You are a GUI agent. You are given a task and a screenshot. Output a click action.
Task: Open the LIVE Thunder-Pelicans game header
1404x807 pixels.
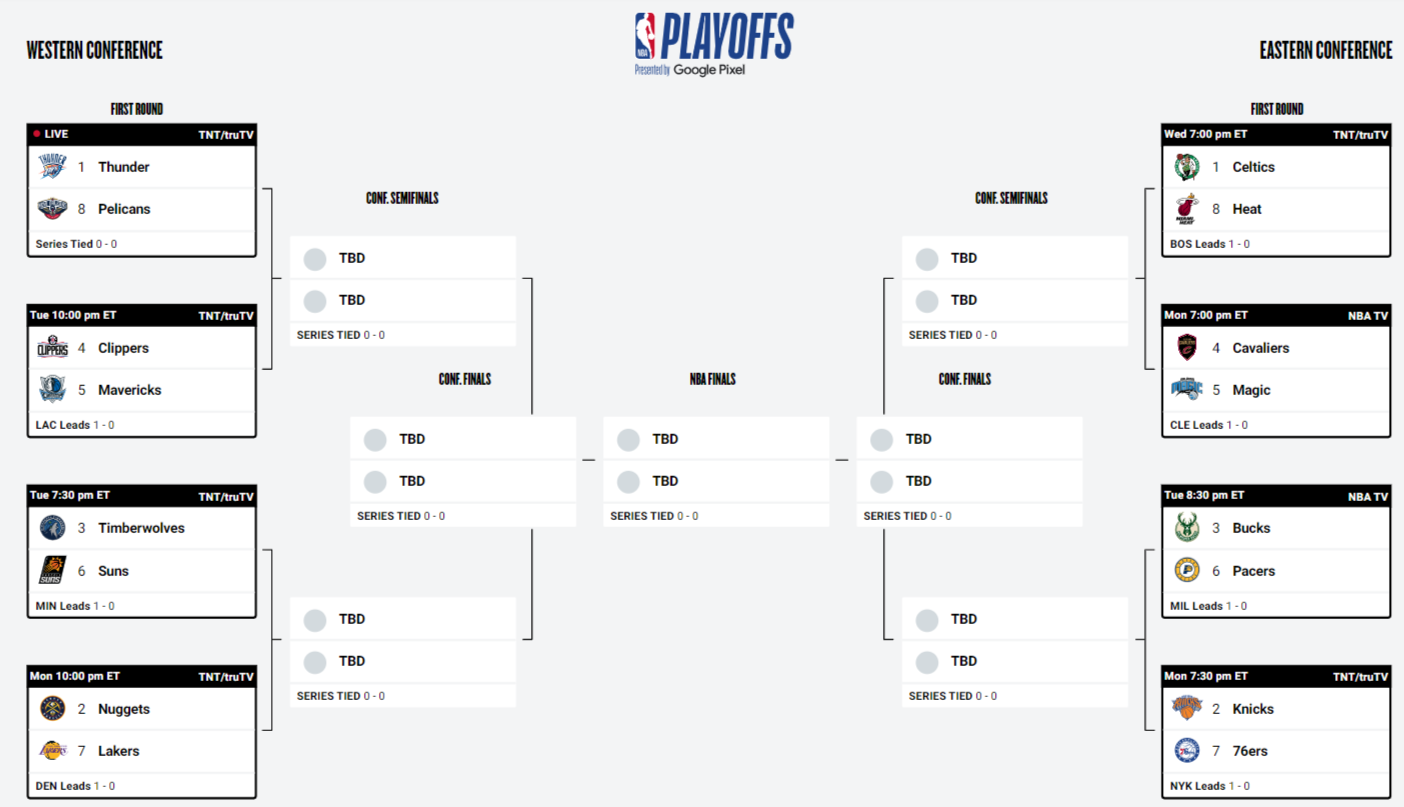click(142, 134)
